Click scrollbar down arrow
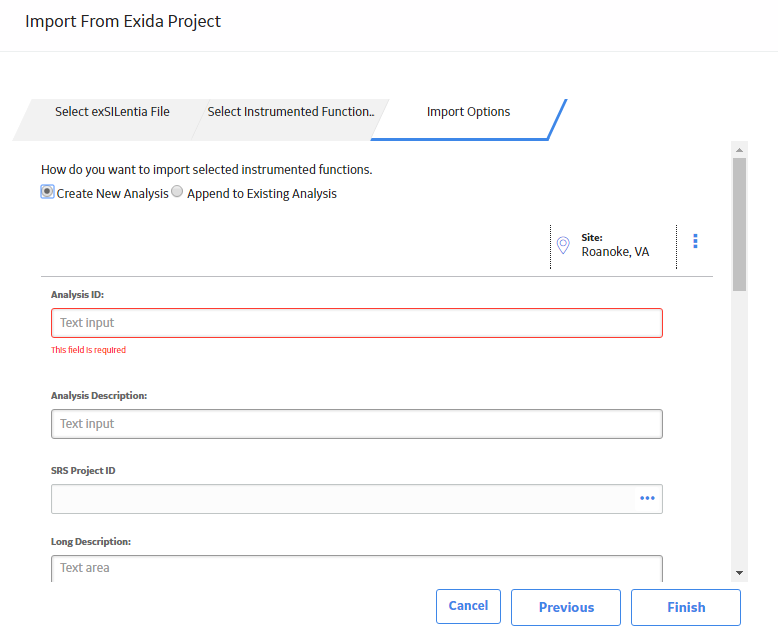This screenshot has height=640, width=778. [739, 573]
